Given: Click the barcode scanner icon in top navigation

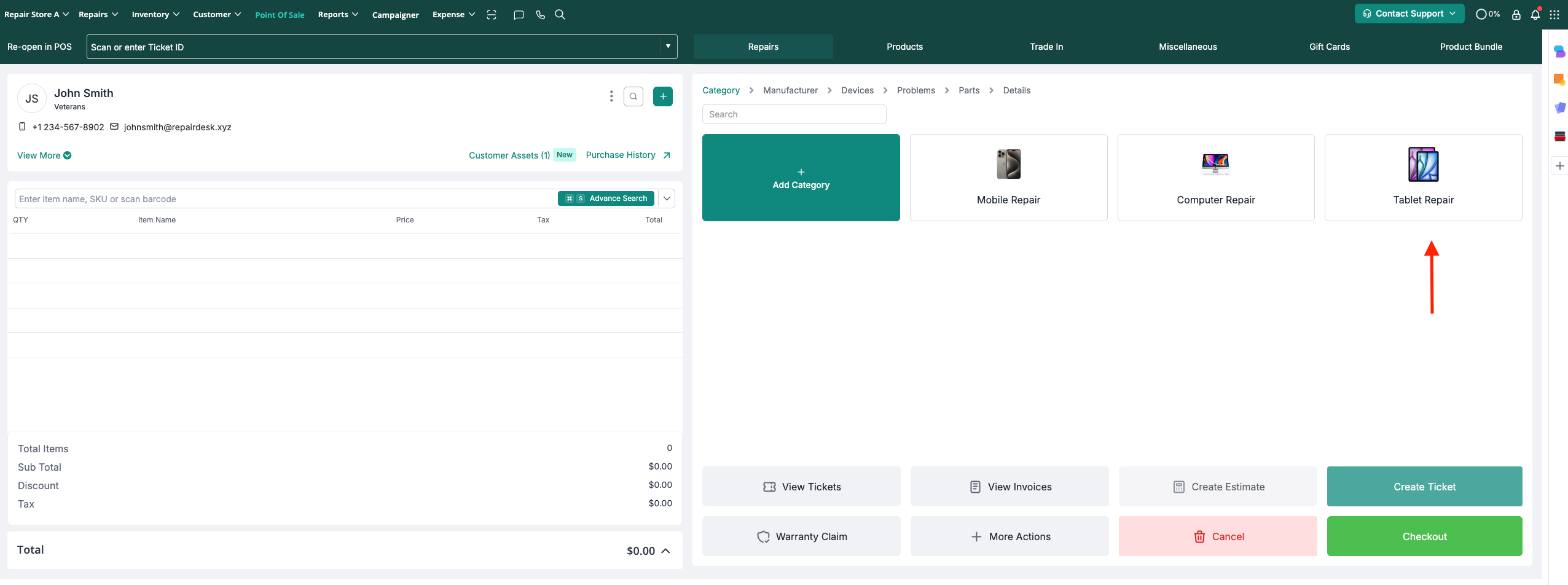Looking at the screenshot, I should coord(492,15).
